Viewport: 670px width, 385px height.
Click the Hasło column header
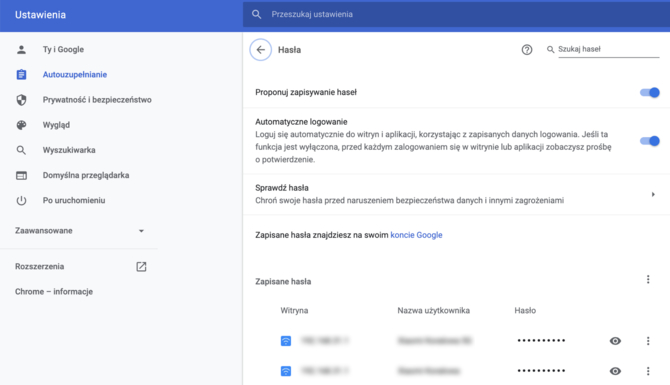[525, 311]
